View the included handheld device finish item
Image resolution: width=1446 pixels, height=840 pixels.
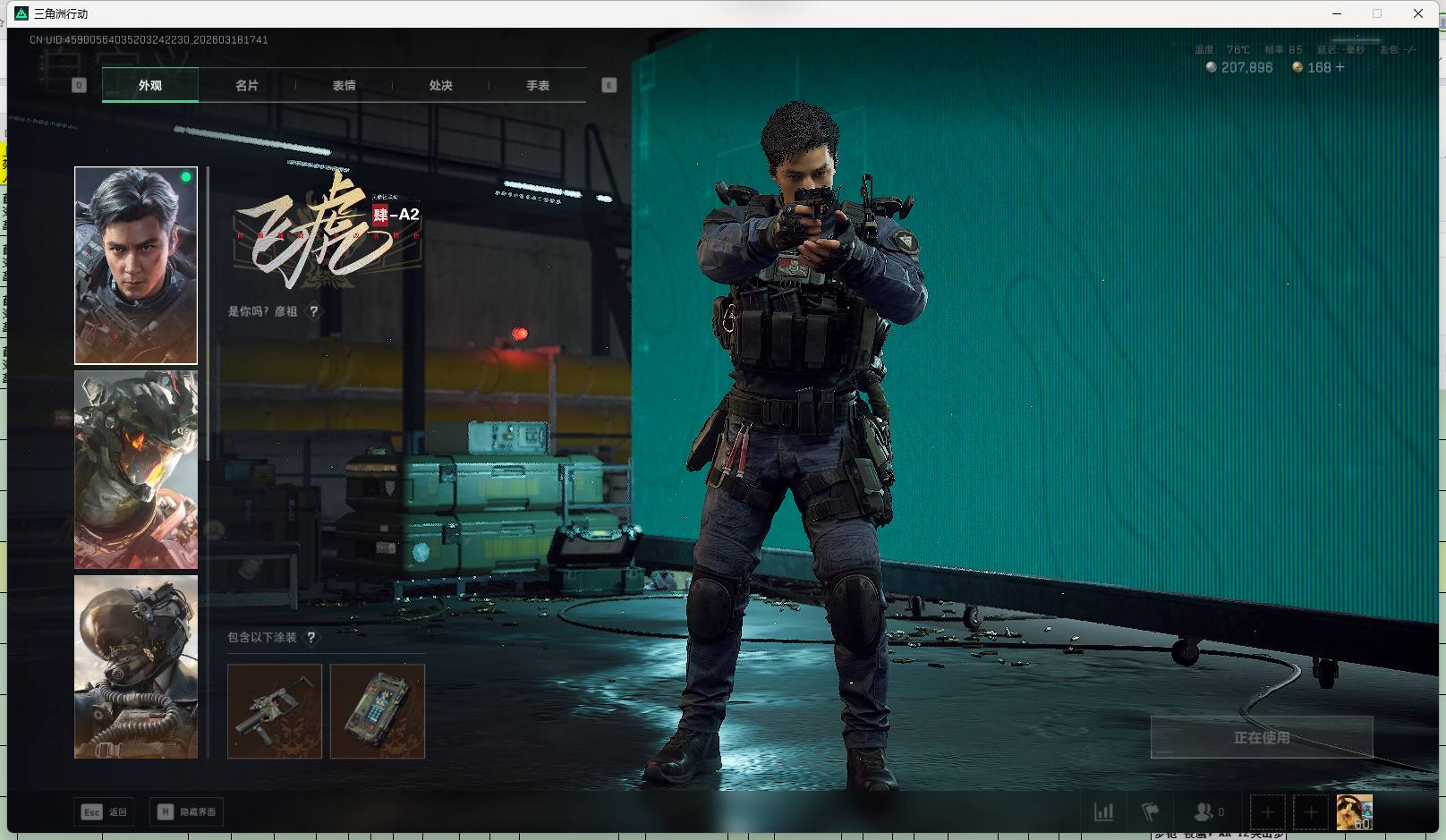[378, 711]
